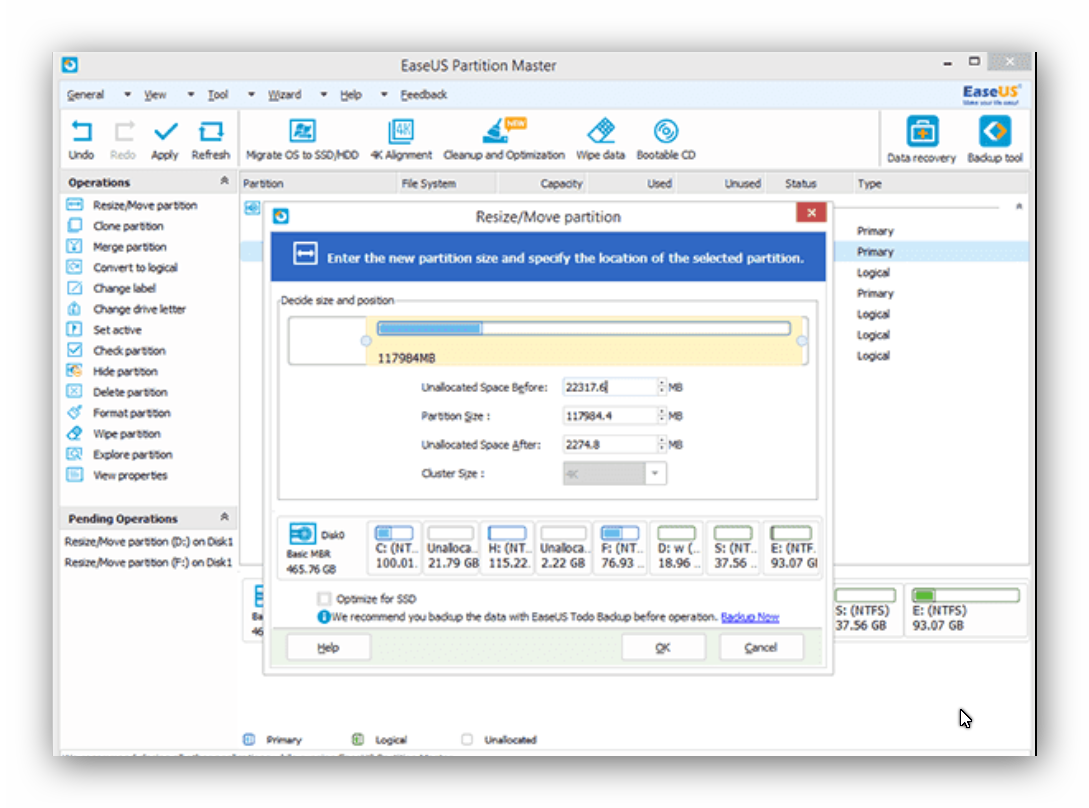The image size is (1089, 808).
Task: Apply pending operations with Apply icon
Action: click(165, 140)
